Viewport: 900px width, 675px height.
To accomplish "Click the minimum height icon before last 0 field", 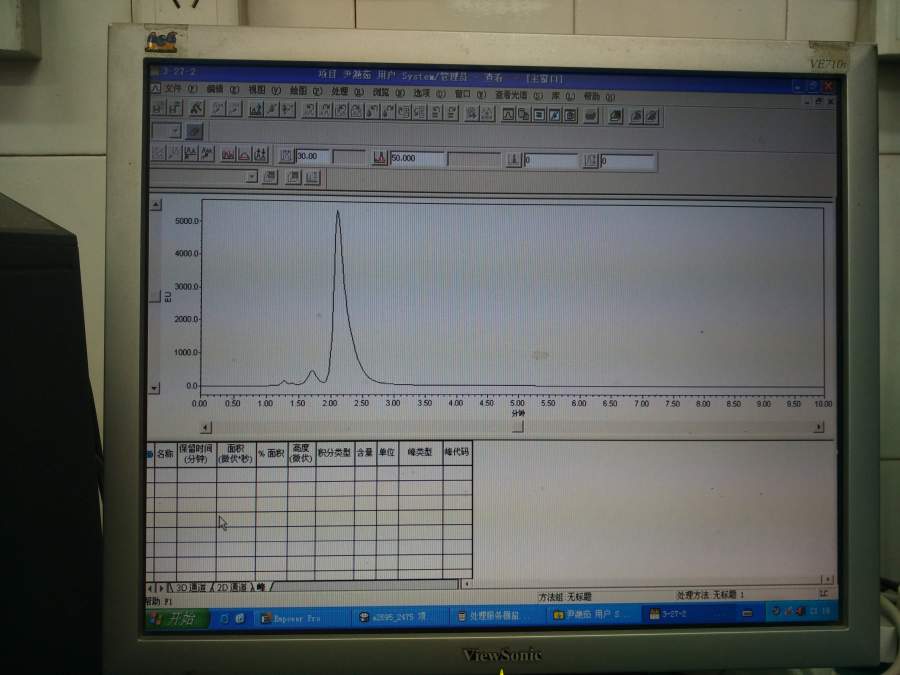I will coord(591,161).
